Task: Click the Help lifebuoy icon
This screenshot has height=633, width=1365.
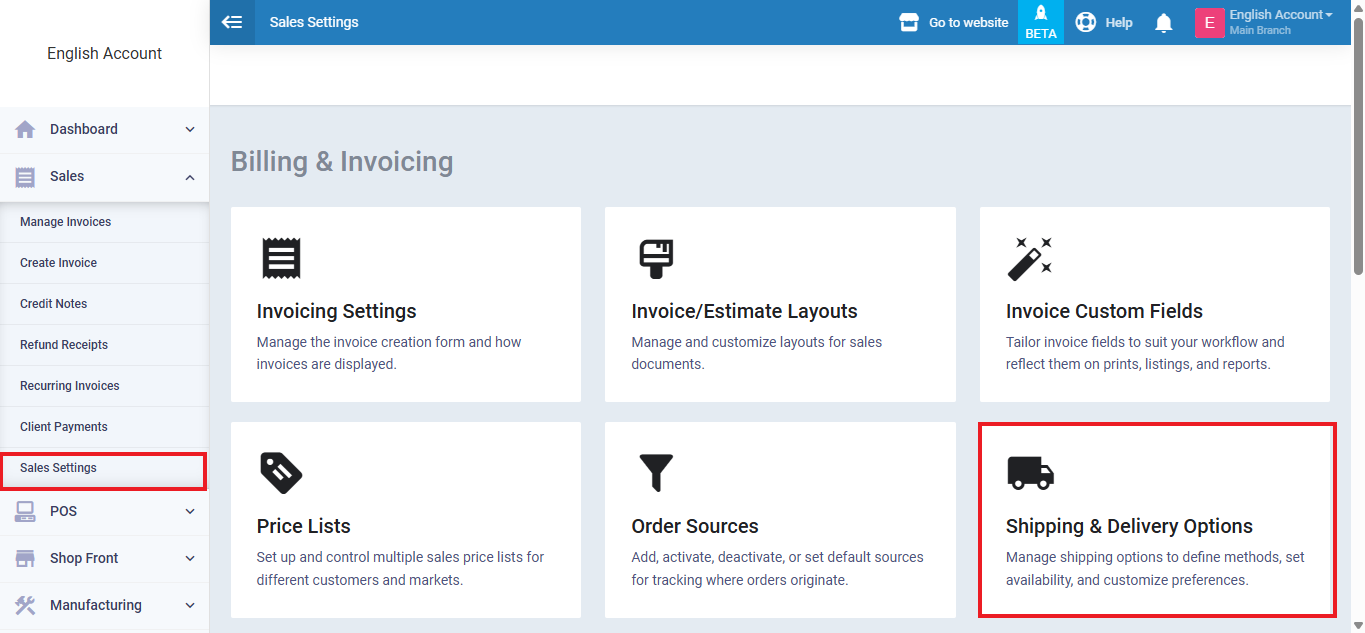Action: [x=1085, y=22]
